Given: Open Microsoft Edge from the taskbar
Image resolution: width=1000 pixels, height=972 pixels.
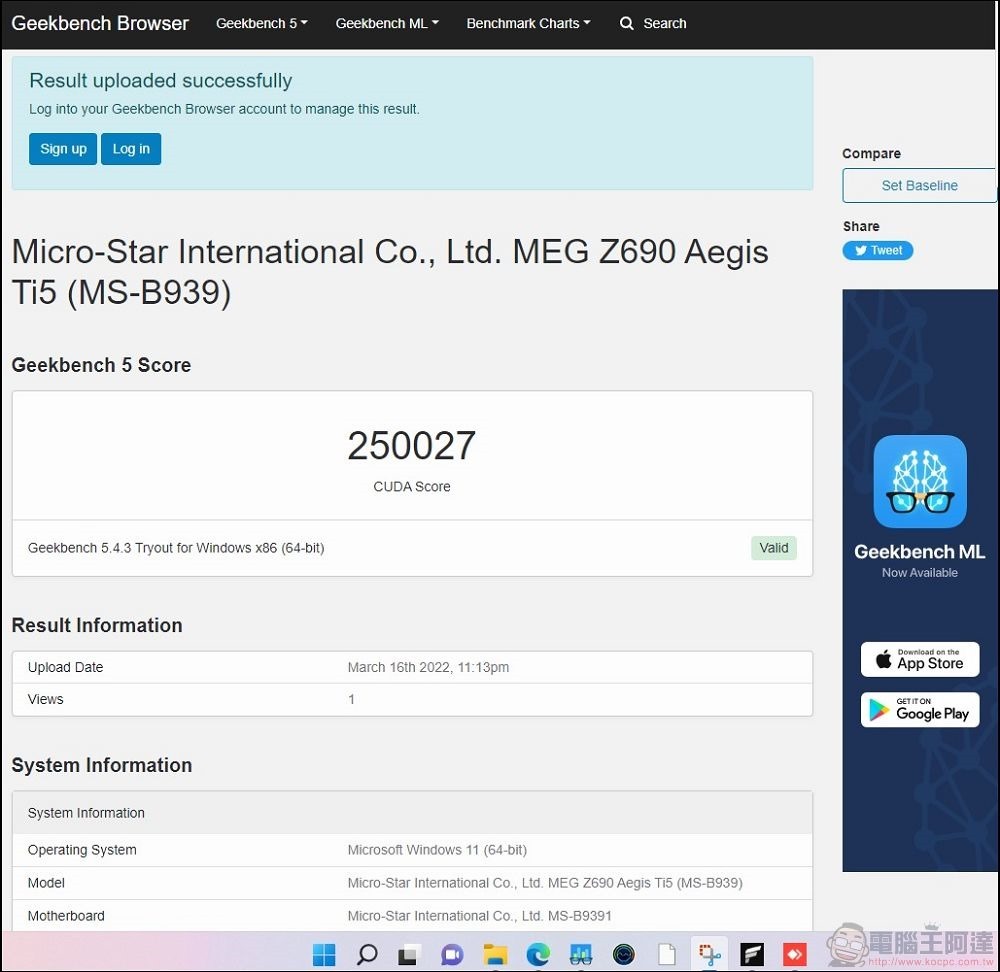Looking at the screenshot, I should click(539, 954).
